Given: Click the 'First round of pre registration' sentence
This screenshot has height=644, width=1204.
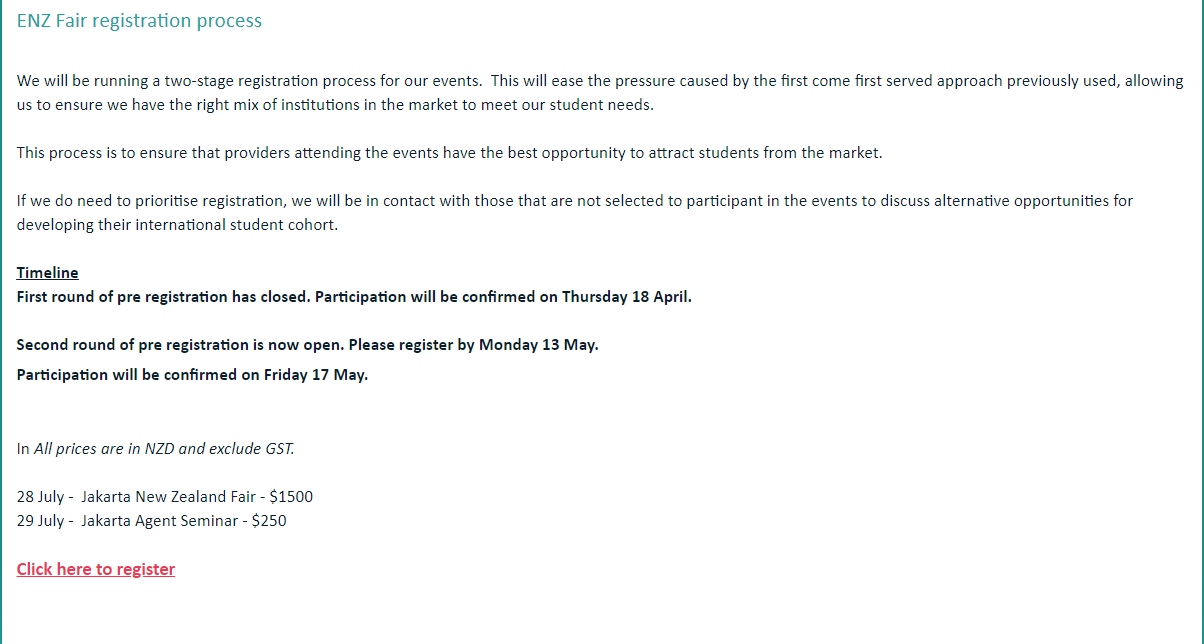Looking at the screenshot, I should click(354, 297).
